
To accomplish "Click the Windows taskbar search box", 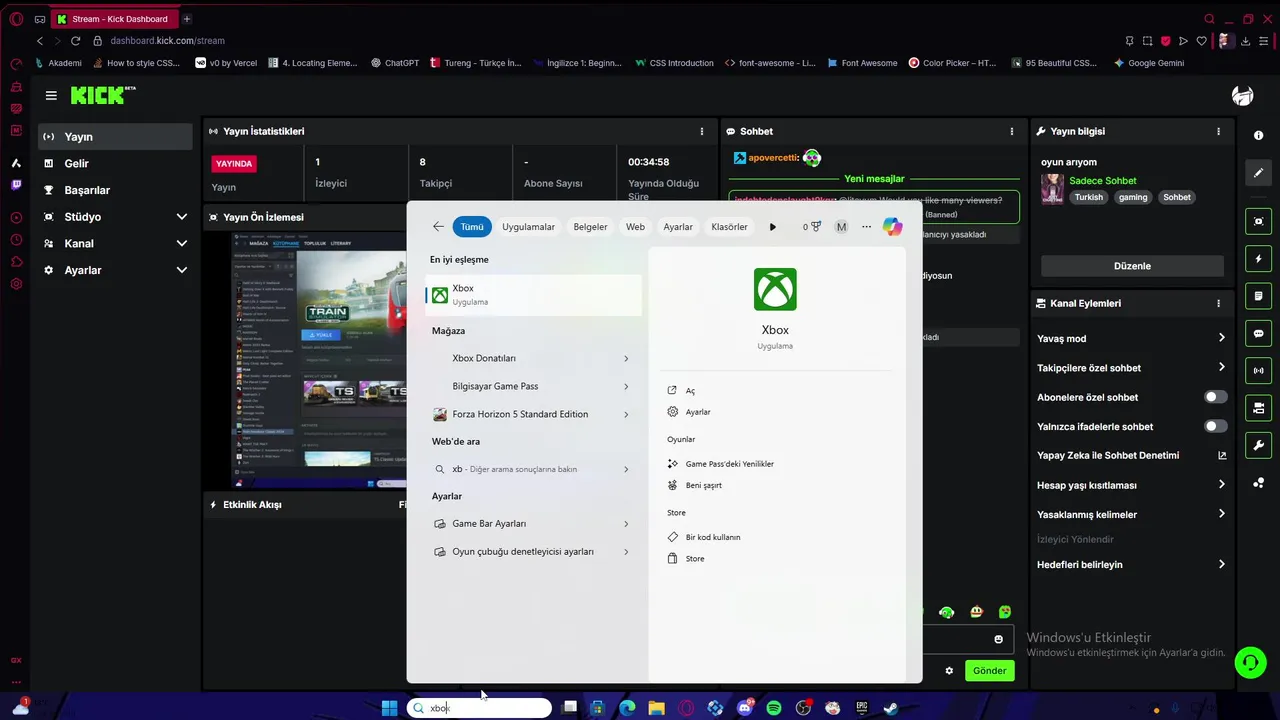I will coord(480,708).
